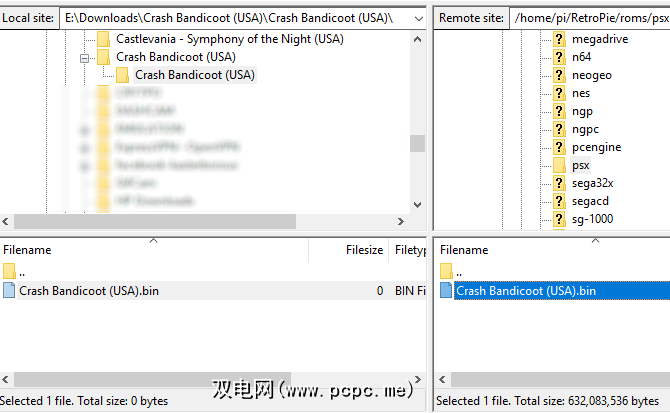Screen dimensions: 670x413
Task: Click local file list scroll left arrow
Action: pos(6,379)
